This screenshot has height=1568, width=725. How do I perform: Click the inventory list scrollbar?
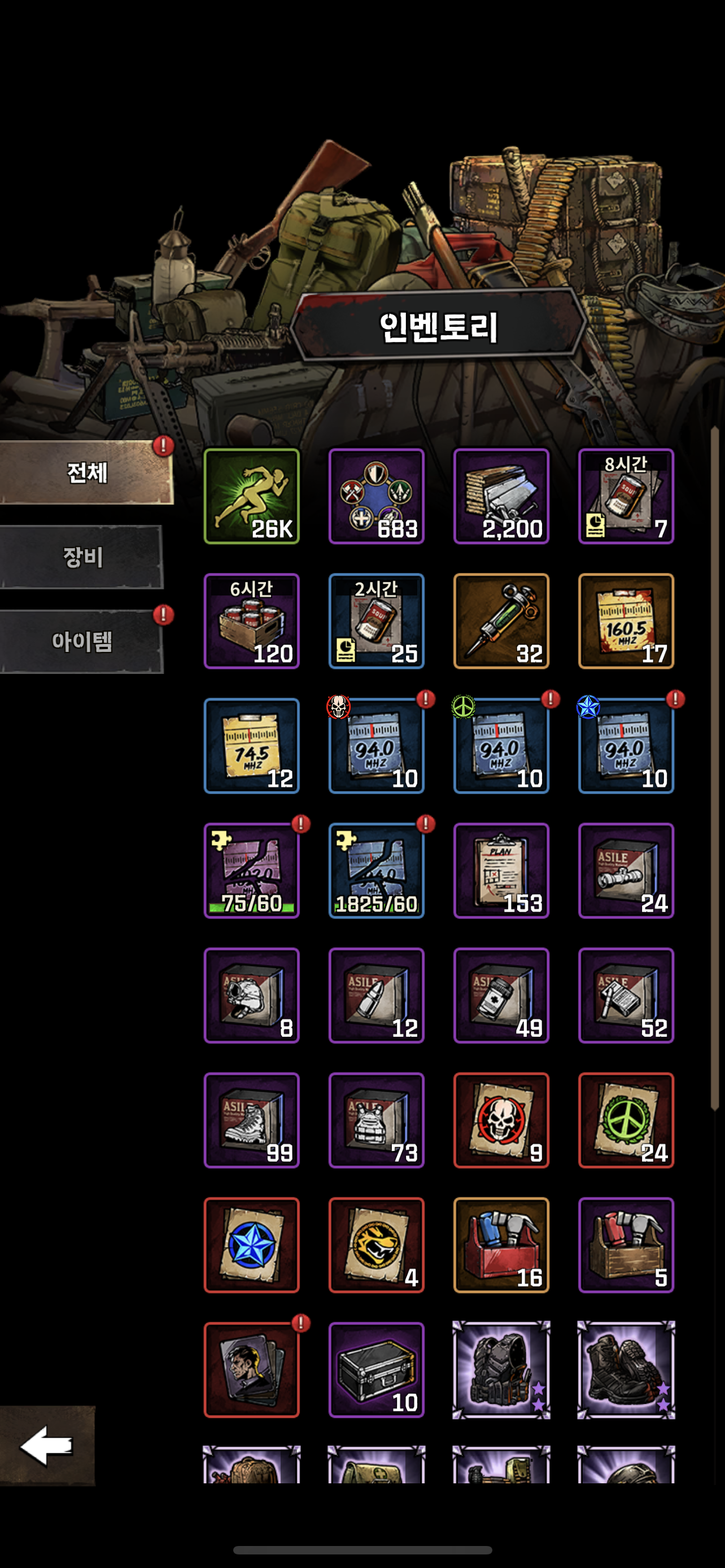tap(715, 768)
